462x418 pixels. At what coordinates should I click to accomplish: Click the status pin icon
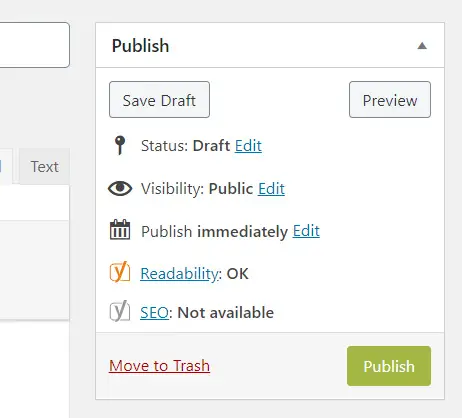click(x=120, y=145)
